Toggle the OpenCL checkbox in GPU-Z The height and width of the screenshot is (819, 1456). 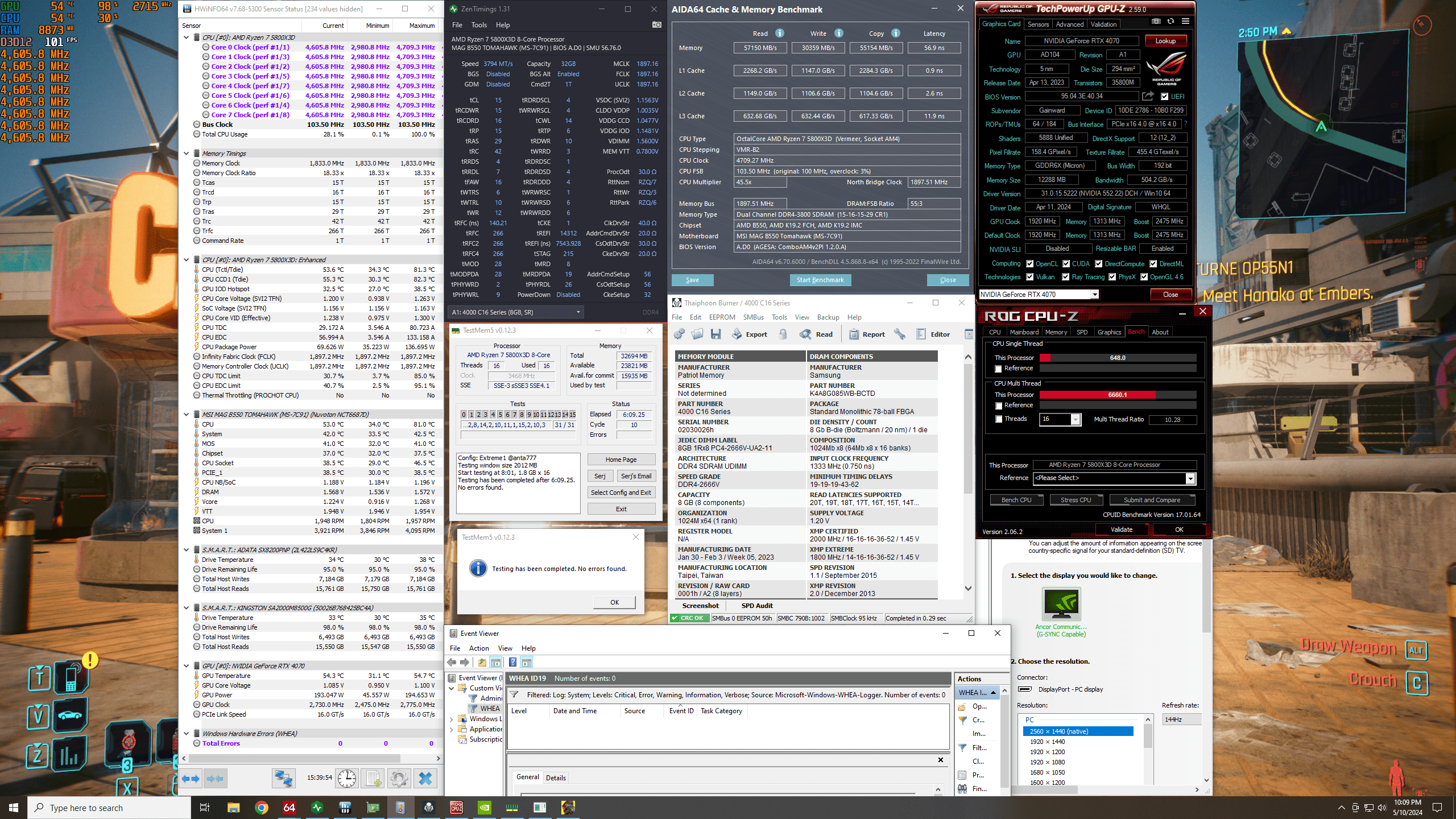coord(1029,264)
